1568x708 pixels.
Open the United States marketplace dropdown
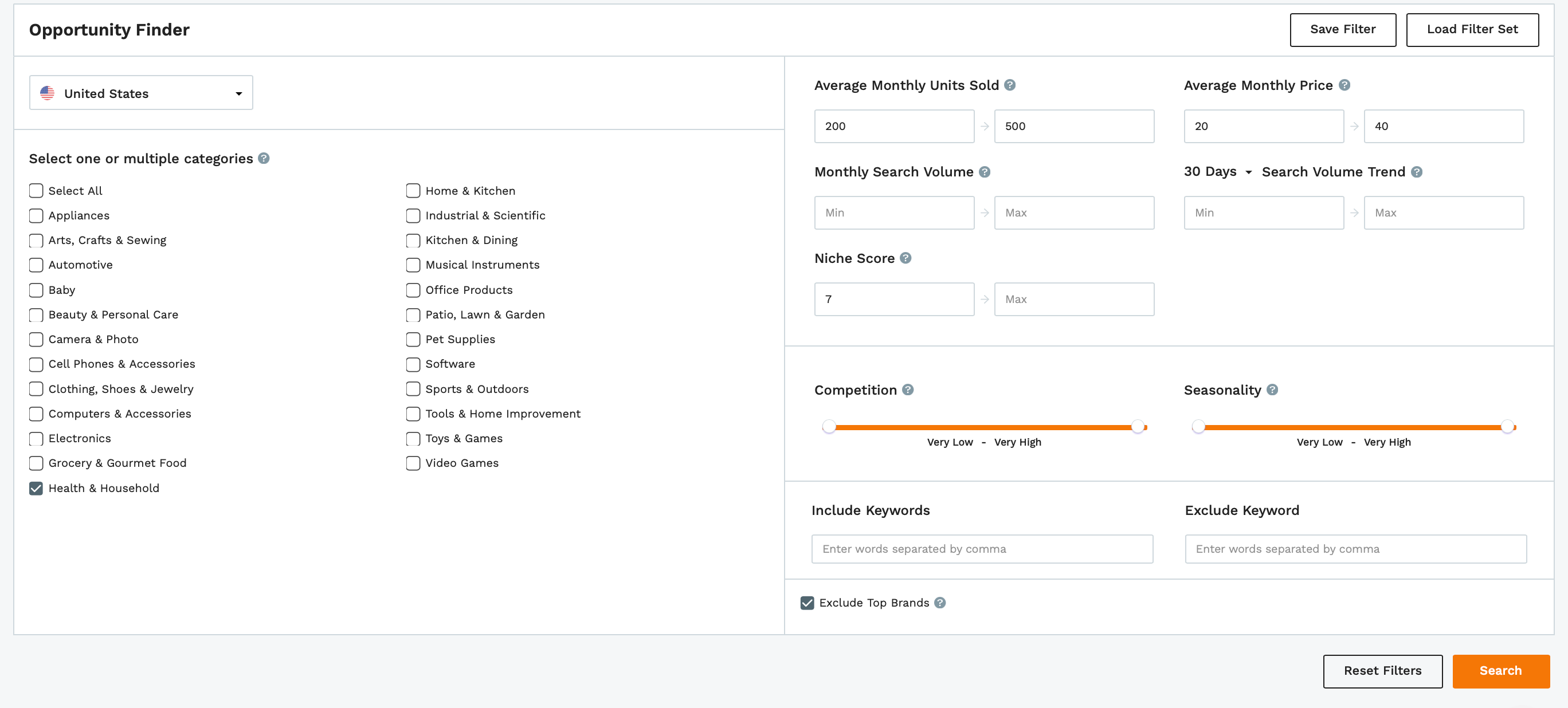[141, 93]
